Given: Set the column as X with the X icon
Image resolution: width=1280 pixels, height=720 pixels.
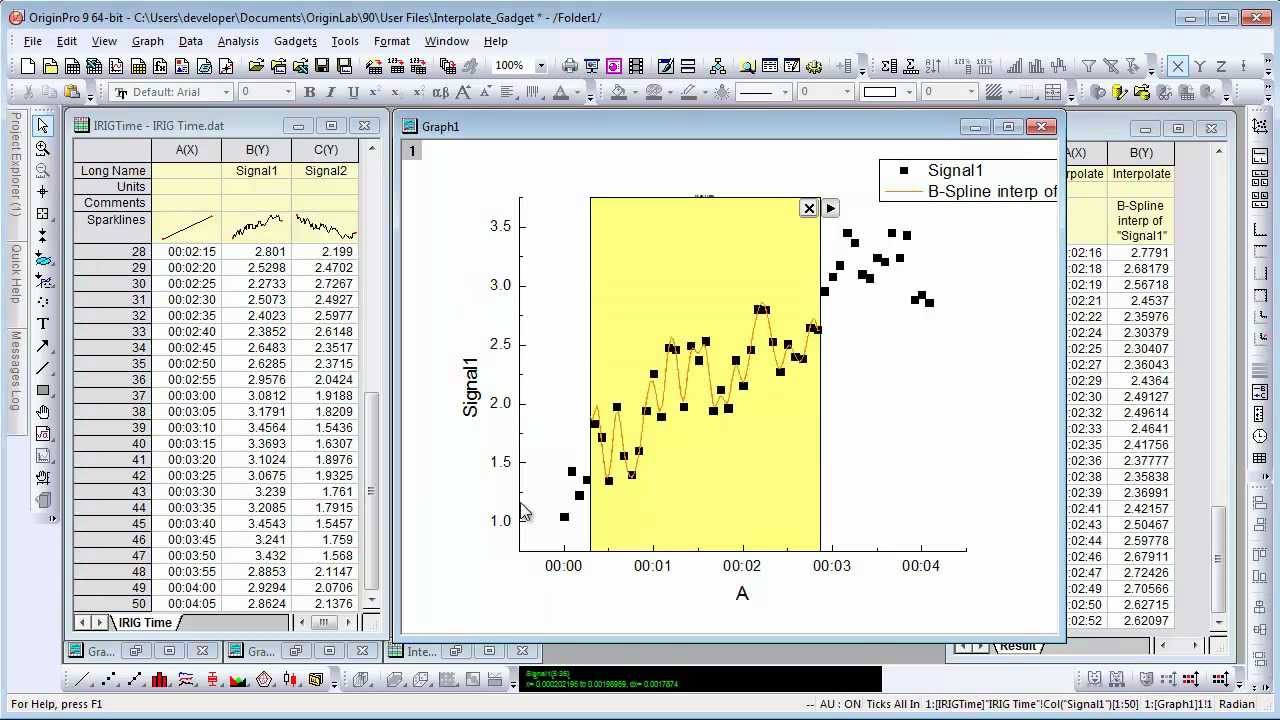Looking at the screenshot, I should 1177,66.
